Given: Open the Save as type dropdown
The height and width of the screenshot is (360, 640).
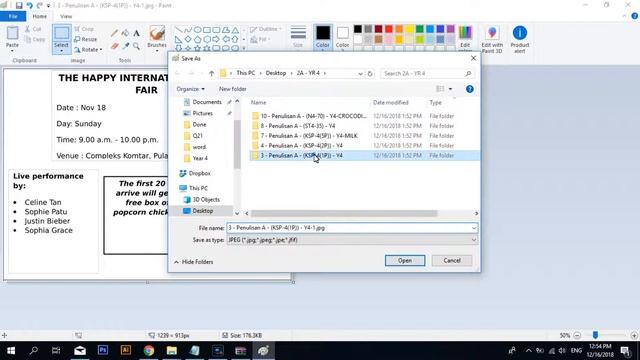Looking at the screenshot, I should 473,240.
